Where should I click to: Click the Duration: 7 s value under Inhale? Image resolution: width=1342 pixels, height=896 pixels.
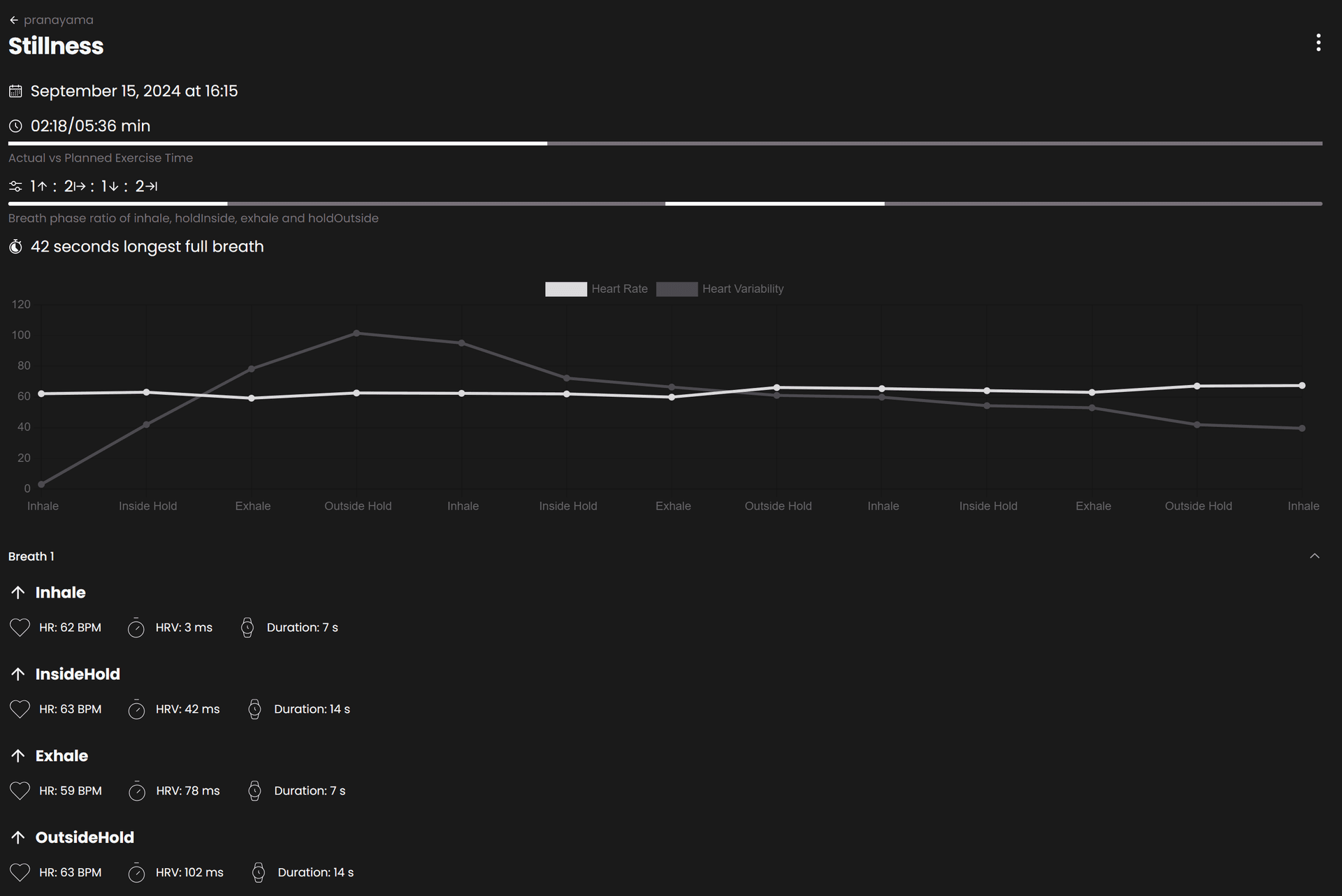point(302,628)
